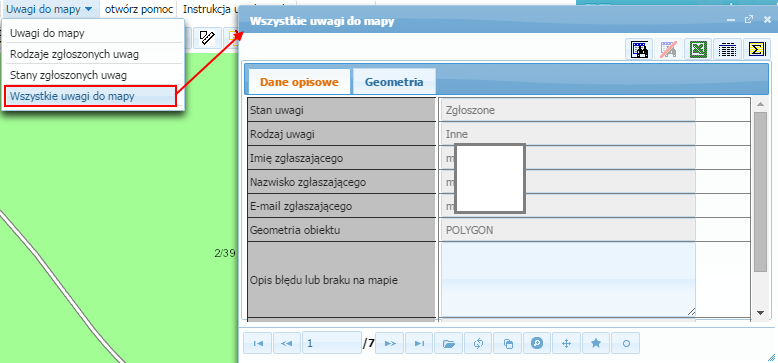Click the Imię zgłaszającego input field
Image resolution: width=778 pixels, height=363 pixels.
(x=567, y=158)
